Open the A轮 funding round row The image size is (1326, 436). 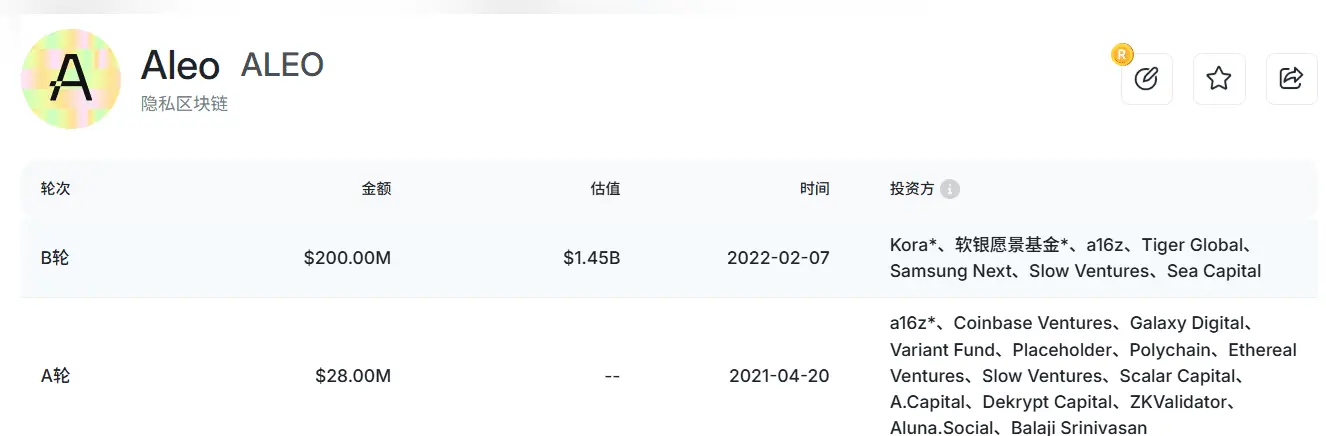click(x=669, y=376)
